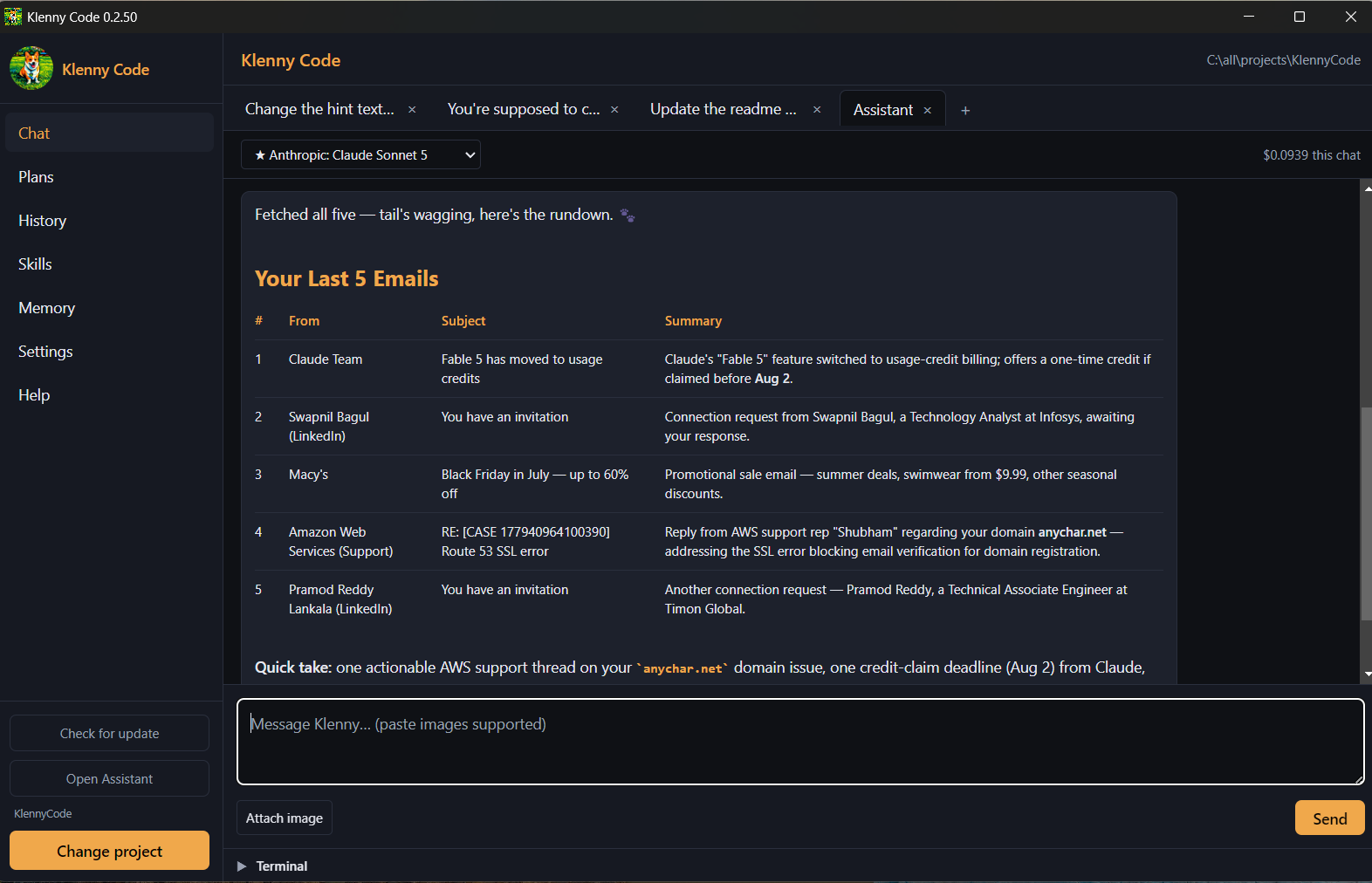The width and height of the screenshot is (1372, 883).
Task: Select the Assistant tab
Action: [x=883, y=110]
